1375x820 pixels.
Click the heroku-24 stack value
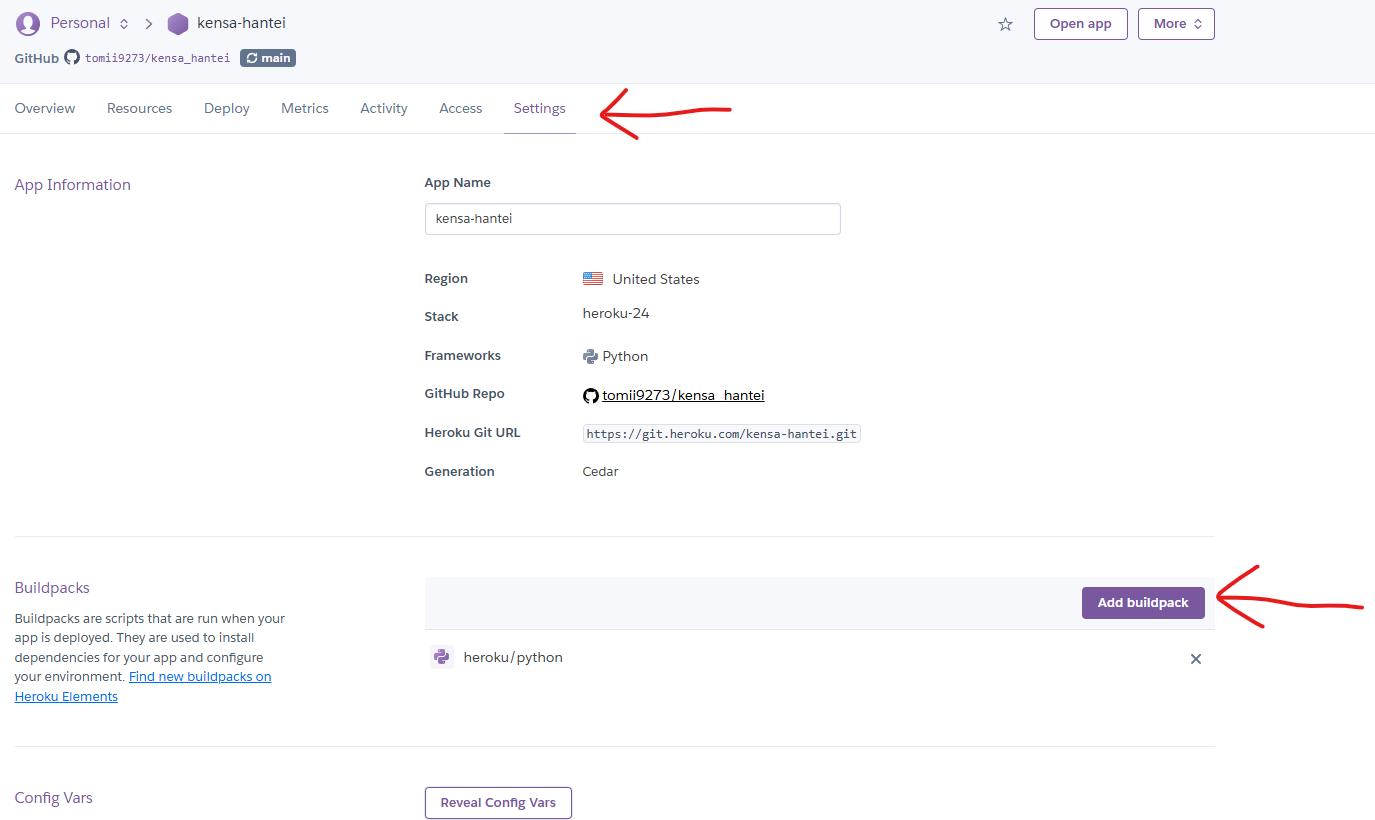pyautogui.click(x=616, y=313)
